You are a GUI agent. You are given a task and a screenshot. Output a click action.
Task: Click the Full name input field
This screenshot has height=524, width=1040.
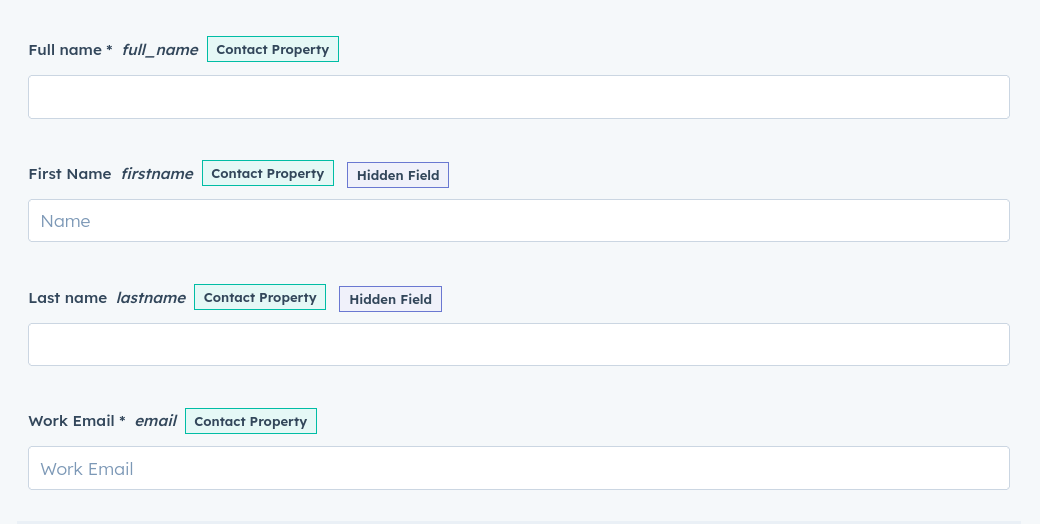[518, 97]
